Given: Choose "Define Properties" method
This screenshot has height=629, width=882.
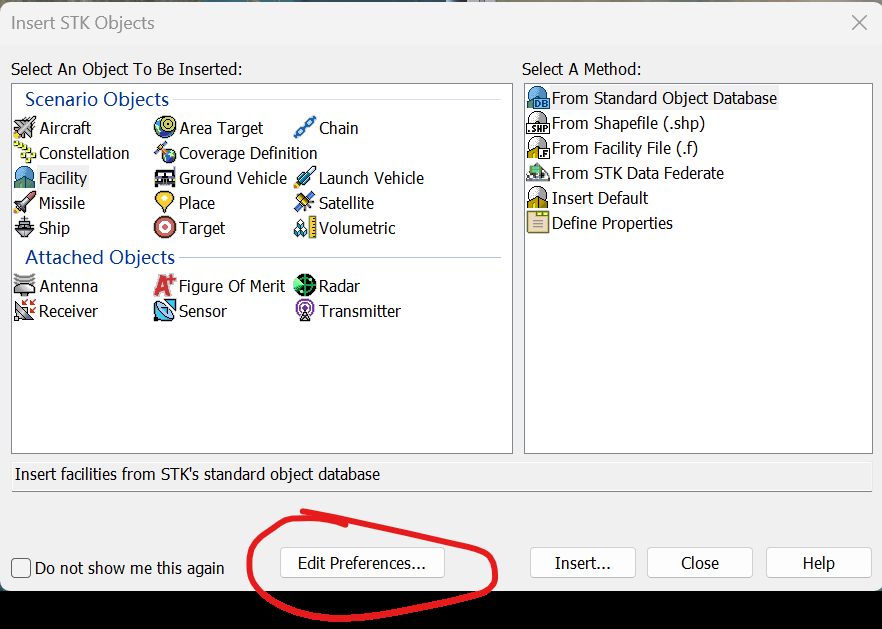Looking at the screenshot, I should pyautogui.click(x=612, y=223).
